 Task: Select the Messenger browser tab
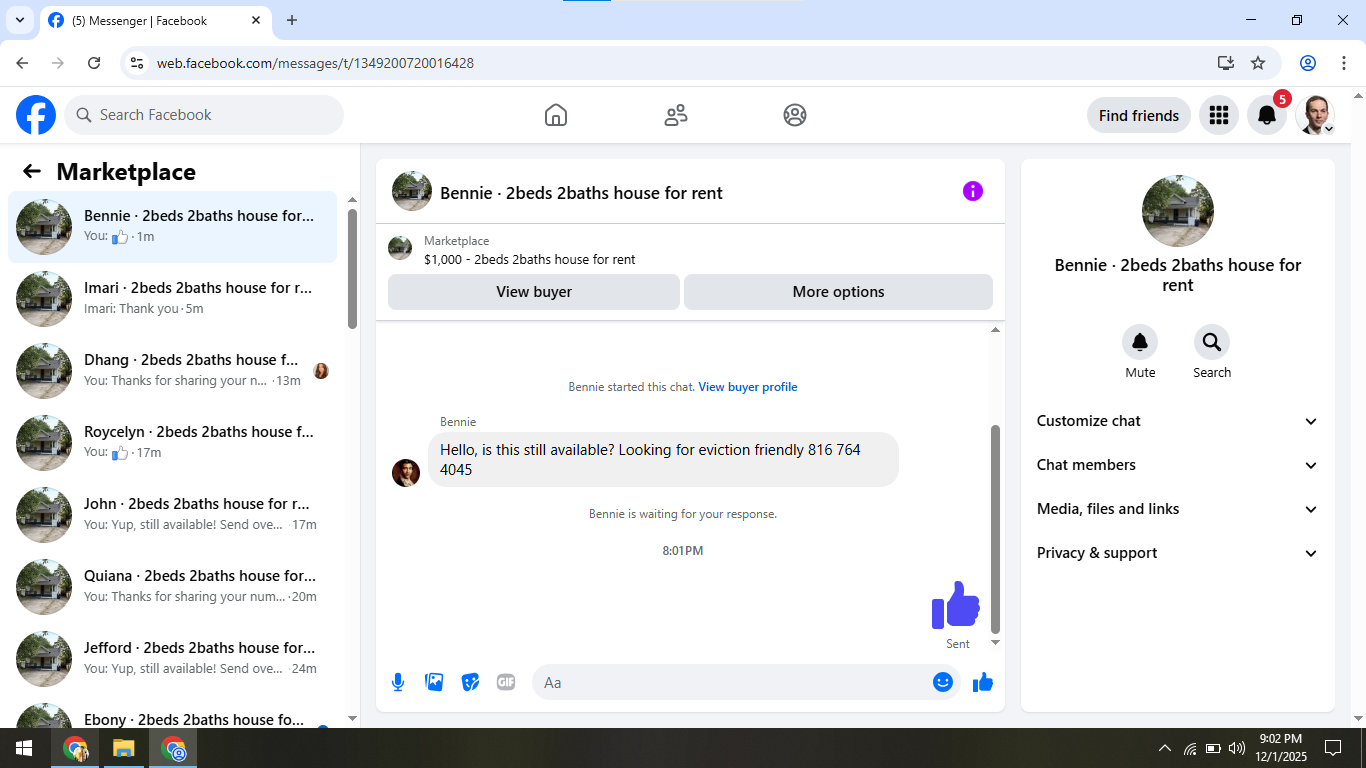pyautogui.click(x=158, y=20)
